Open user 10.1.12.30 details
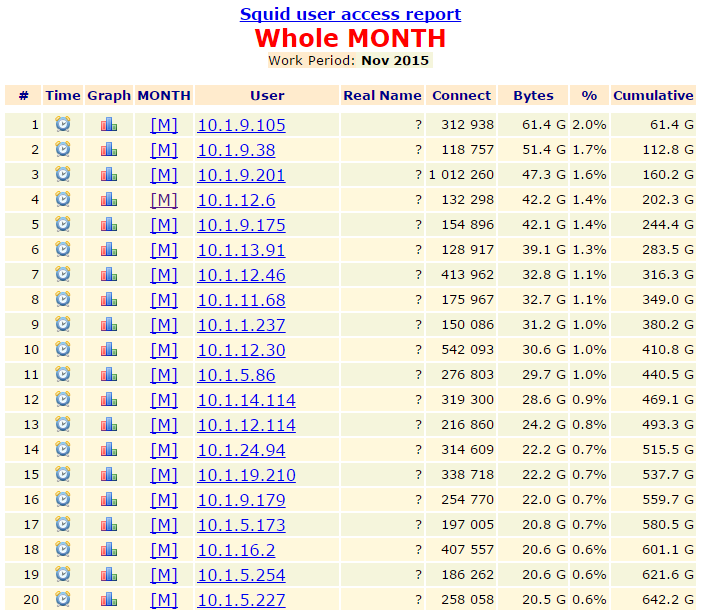This screenshot has width=705, height=610. pos(241,350)
